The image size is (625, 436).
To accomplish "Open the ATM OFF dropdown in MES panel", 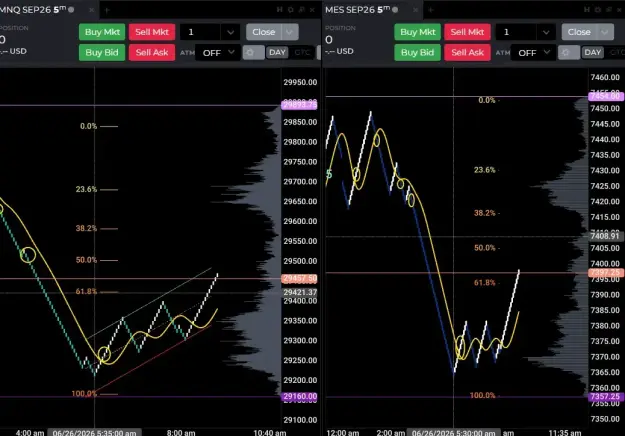I will coord(533,53).
